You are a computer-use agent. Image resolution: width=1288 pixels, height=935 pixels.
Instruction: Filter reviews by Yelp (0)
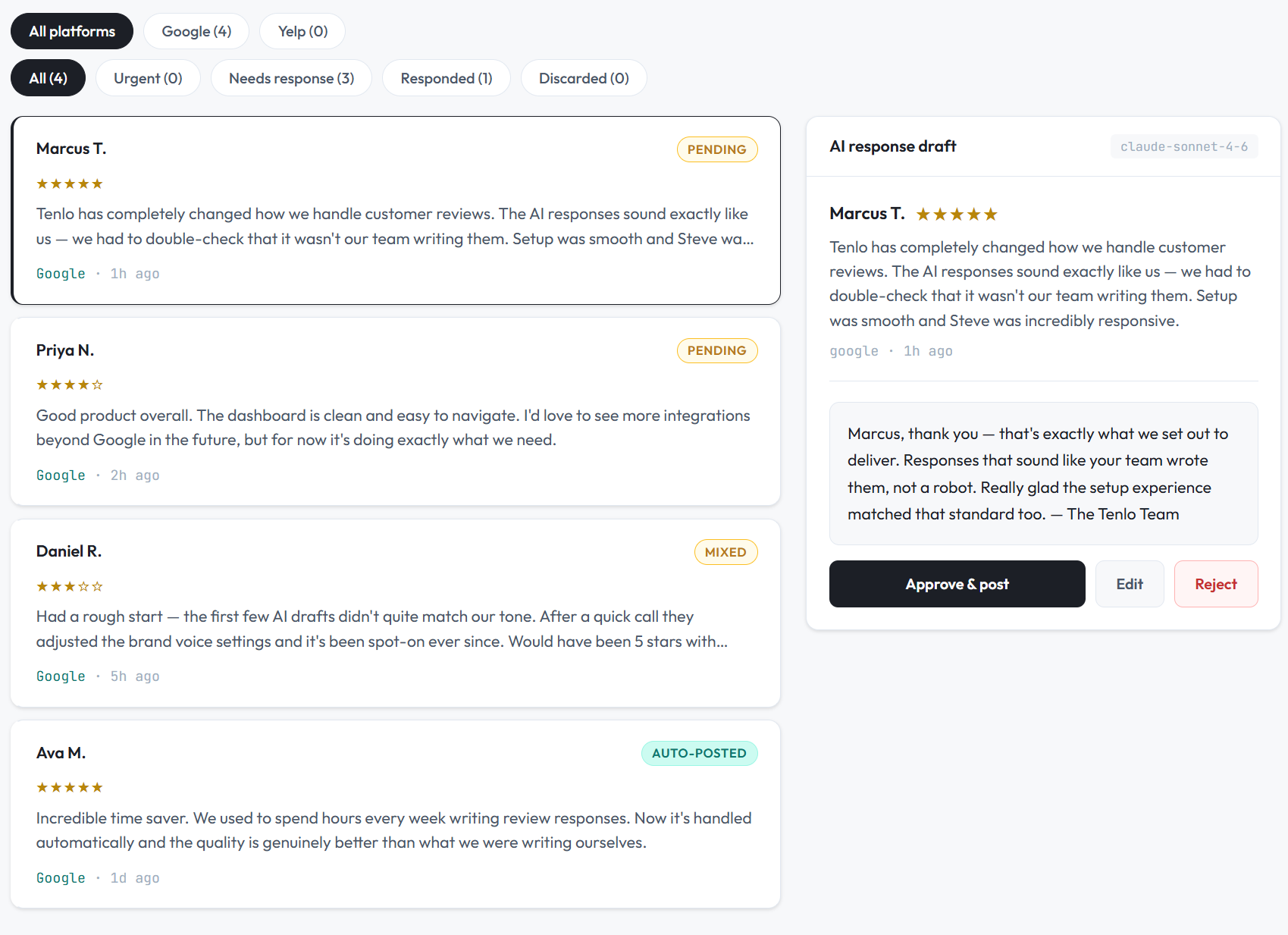click(x=302, y=31)
